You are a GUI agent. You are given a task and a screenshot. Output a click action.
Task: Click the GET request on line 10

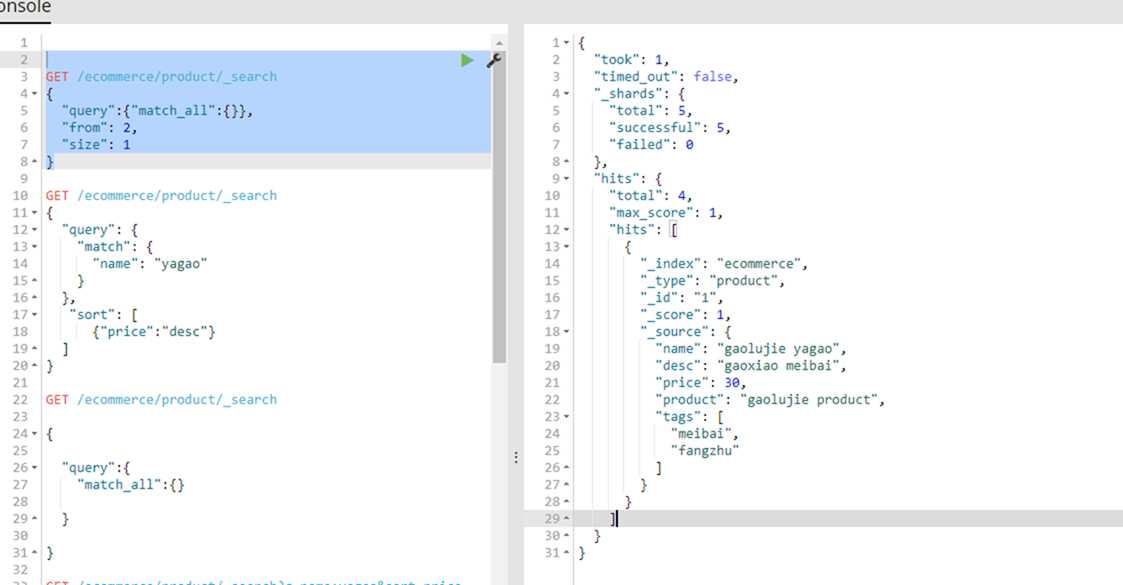point(161,195)
